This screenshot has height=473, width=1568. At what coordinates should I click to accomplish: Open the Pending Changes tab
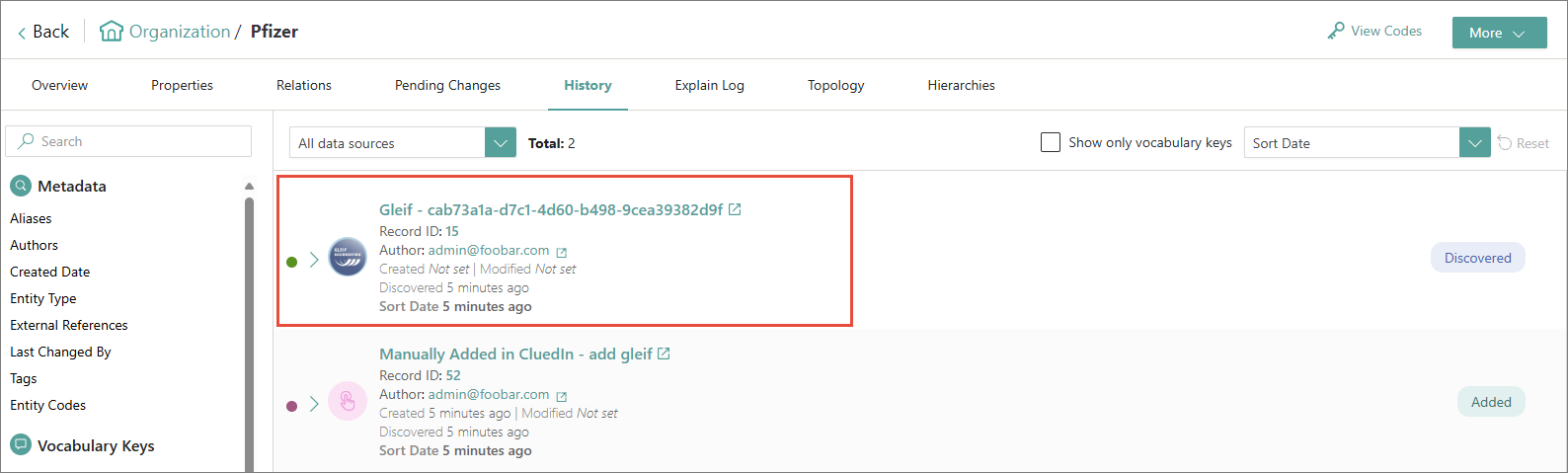pos(447,86)
